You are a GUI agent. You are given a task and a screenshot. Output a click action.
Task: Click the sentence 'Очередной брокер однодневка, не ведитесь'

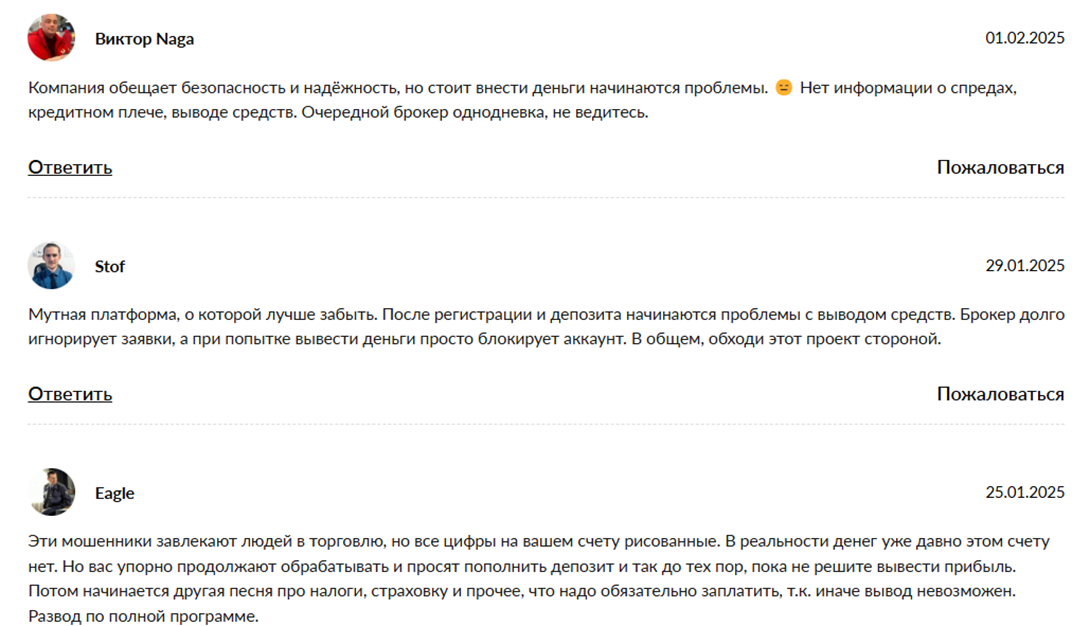click(475, 113)
